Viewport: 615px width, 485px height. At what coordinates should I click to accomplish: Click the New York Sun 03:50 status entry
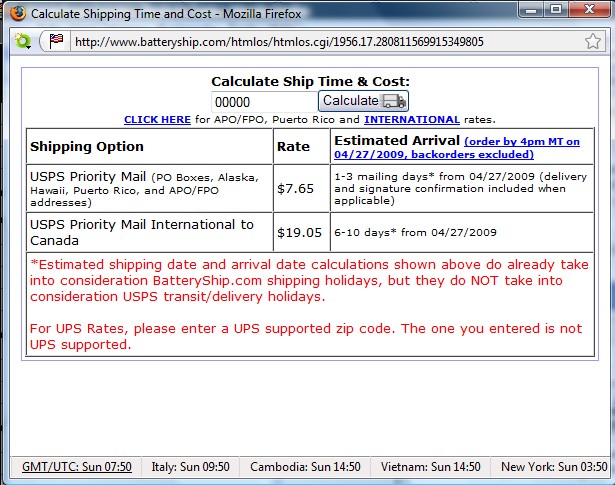pyautogui.click(x=554, y=467)
